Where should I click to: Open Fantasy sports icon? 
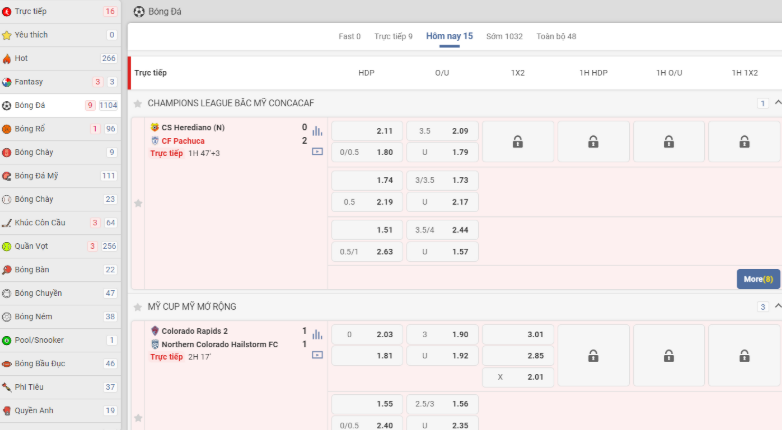(x=6, y=82)
